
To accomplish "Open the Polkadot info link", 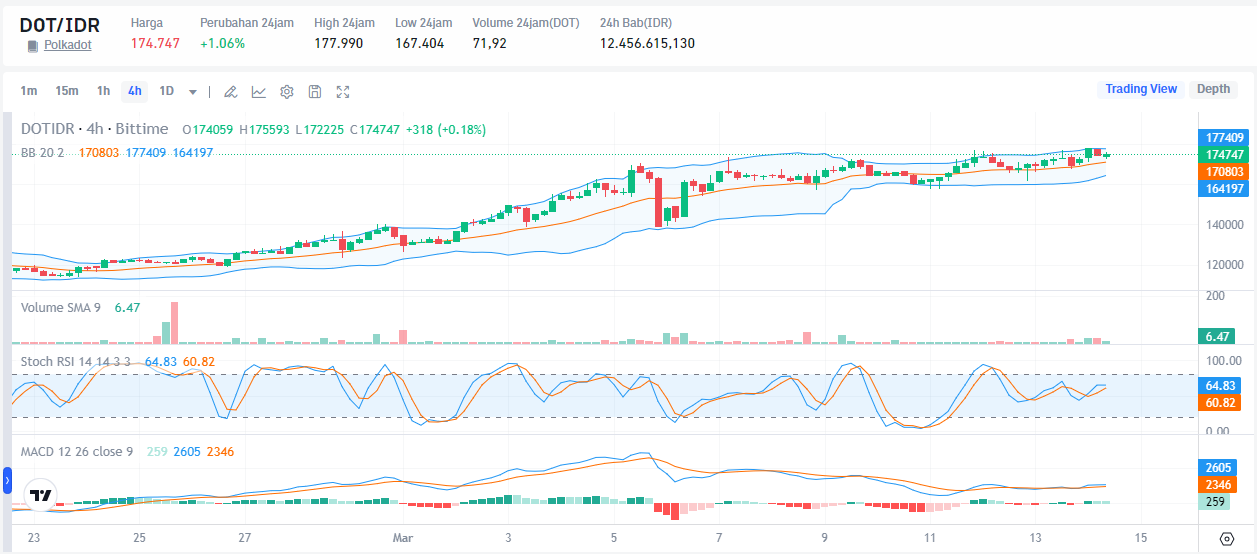I will coord(67,46).
